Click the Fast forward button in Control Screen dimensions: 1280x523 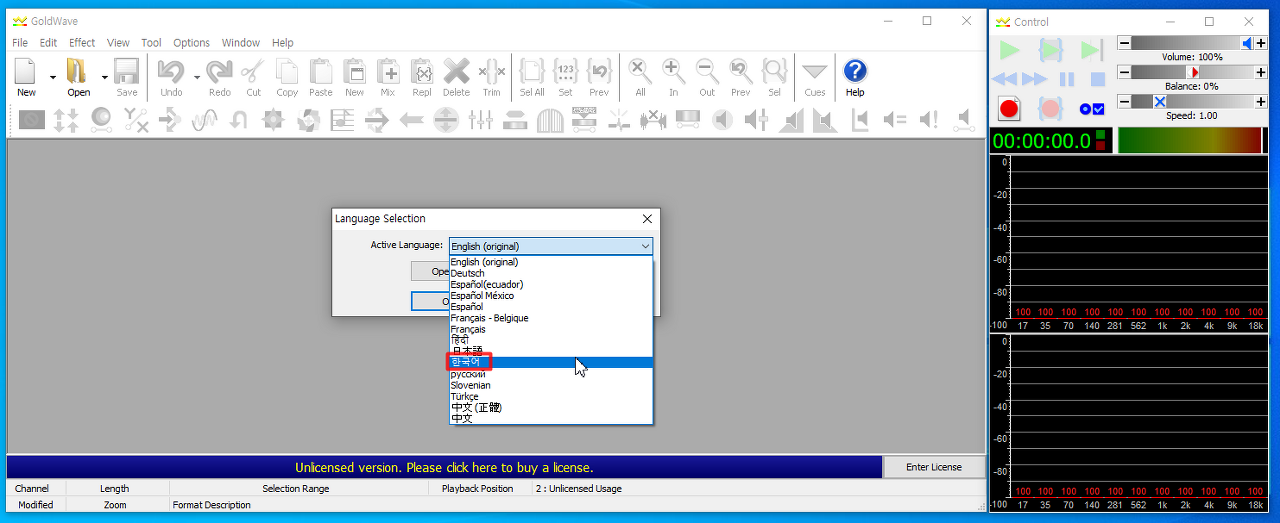coord(1036,79)
